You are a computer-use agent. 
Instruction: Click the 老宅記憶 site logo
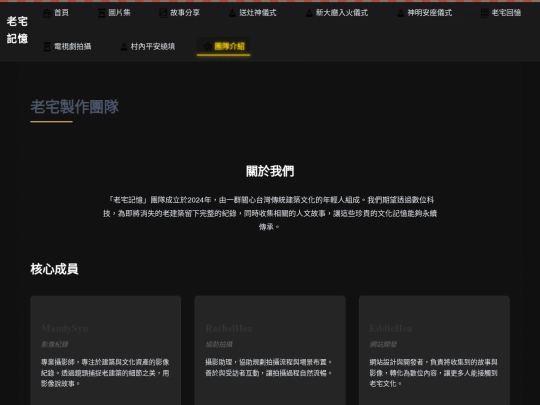point(17,30)
